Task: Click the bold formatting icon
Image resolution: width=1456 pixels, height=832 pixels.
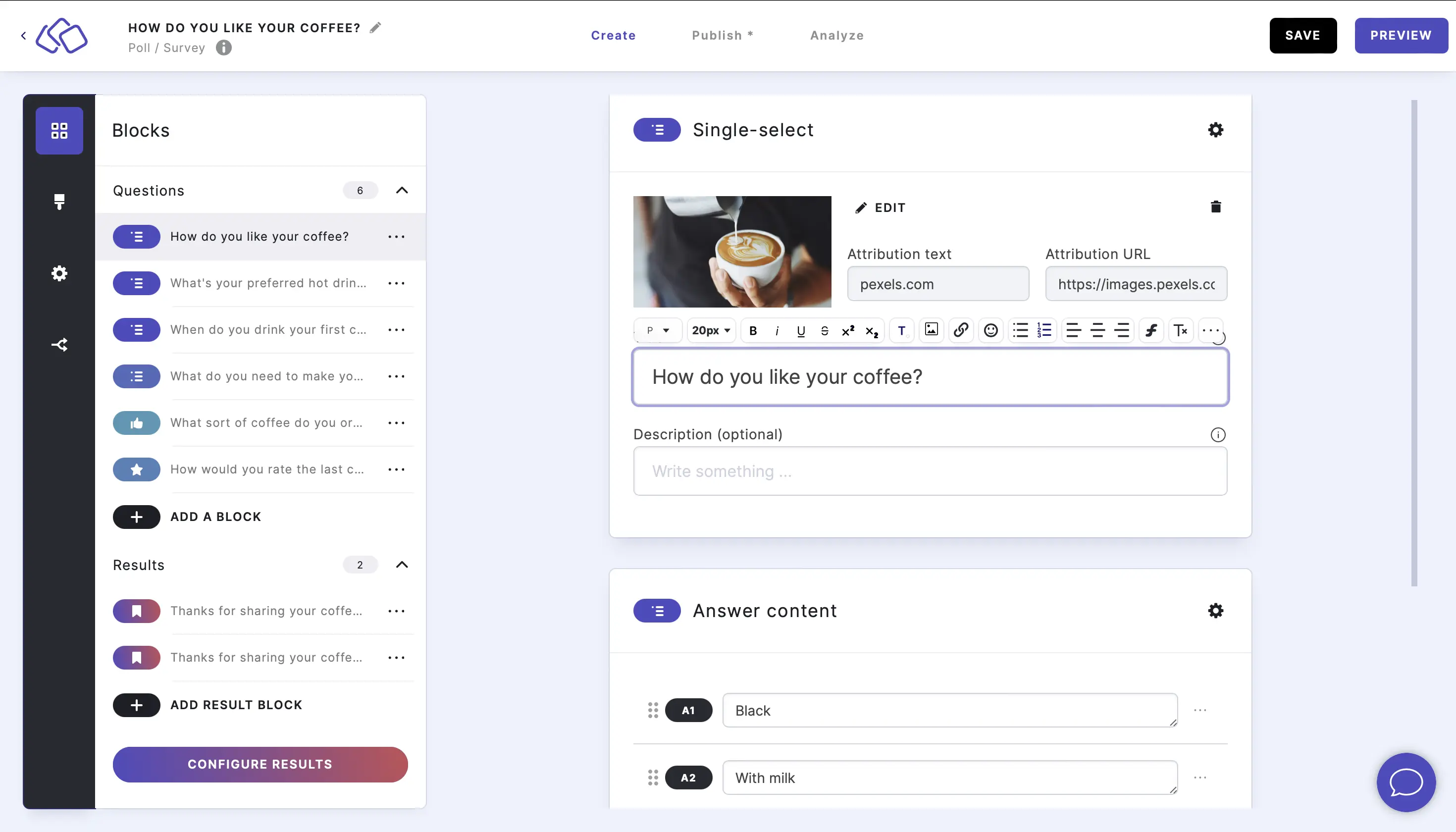Action: click(x=753, y=330)
